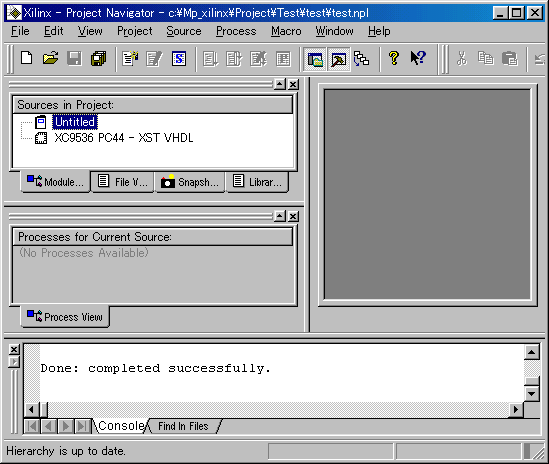Click the console vertical scrollbar down arrow

[531, 394]
